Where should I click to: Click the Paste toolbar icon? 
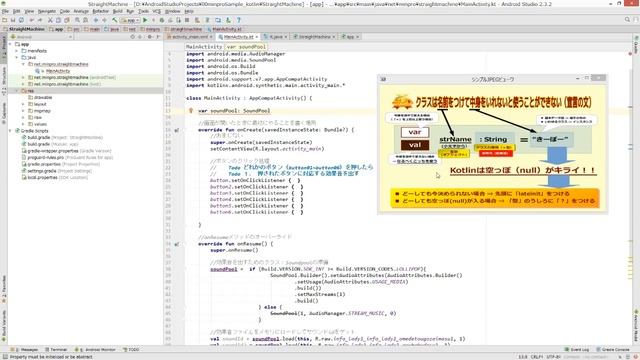(x=67, y=20)
